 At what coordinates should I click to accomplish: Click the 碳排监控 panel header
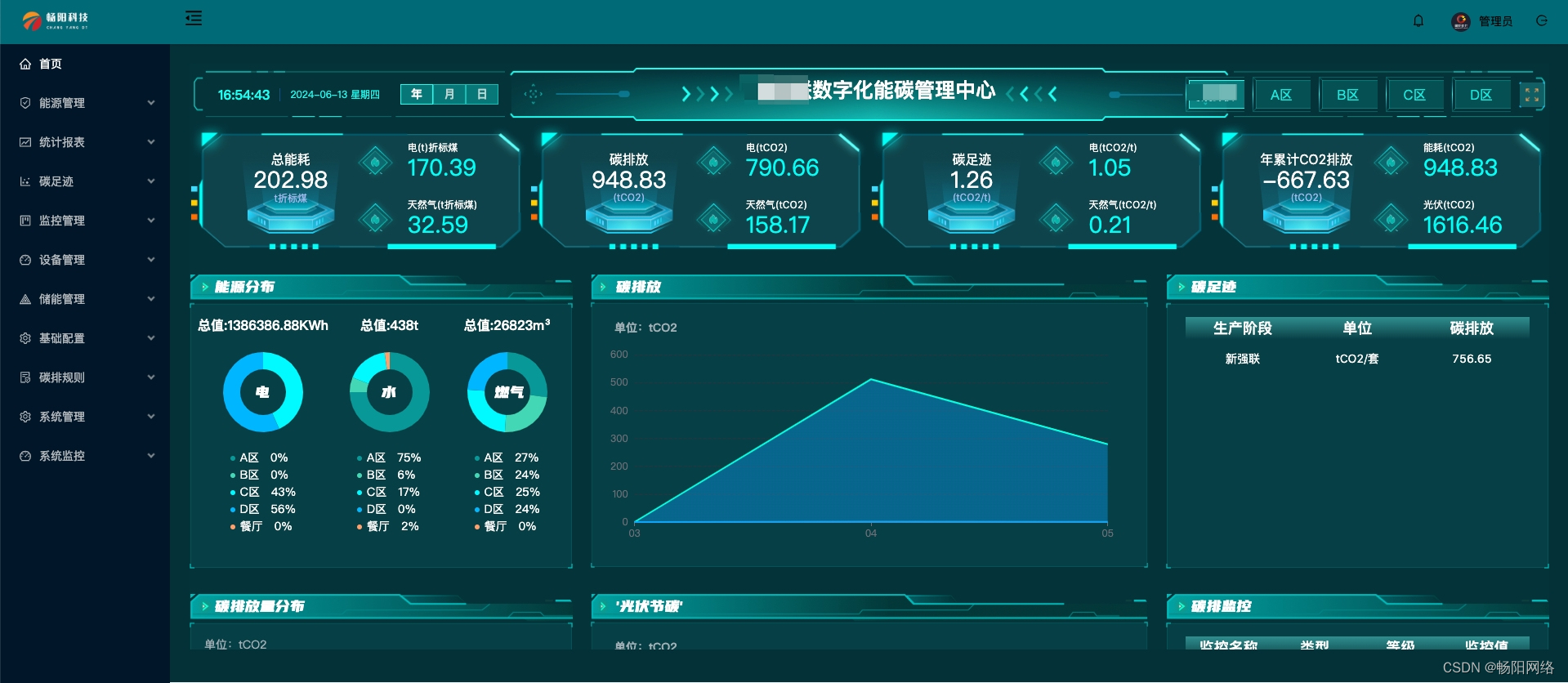pyautogui.click(x=1357, y=606)
